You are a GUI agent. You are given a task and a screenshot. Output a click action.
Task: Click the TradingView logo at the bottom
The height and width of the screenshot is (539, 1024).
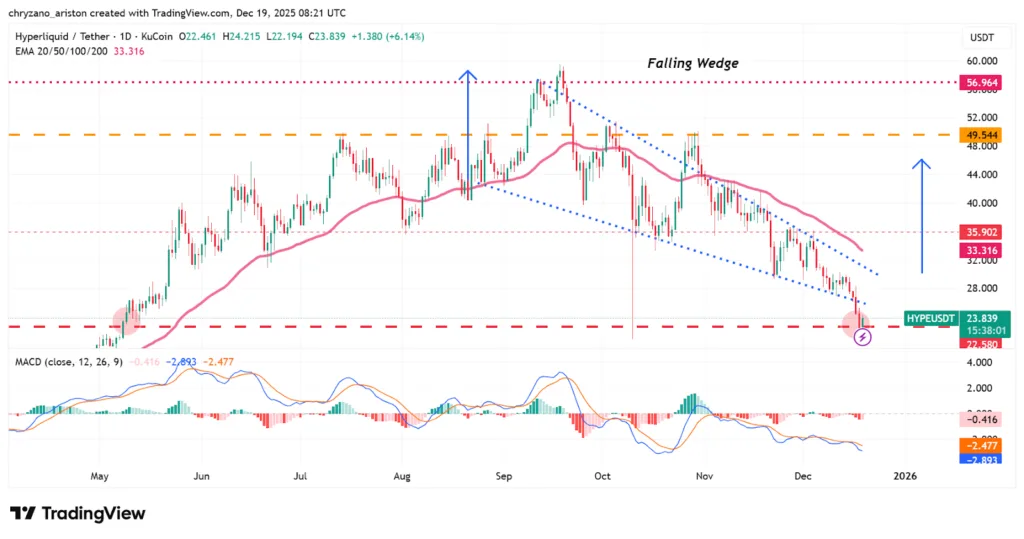point(78,513)
